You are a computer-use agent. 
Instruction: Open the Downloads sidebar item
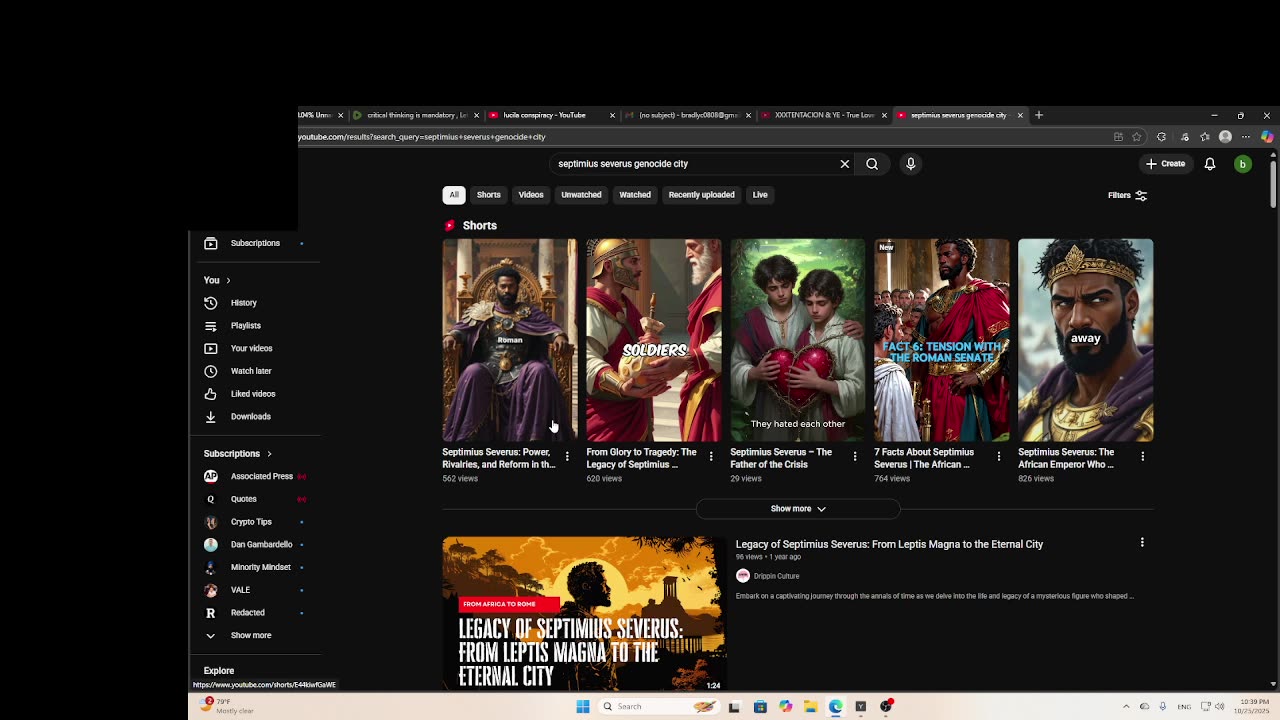pyautogui.click(x=250, y=417)
